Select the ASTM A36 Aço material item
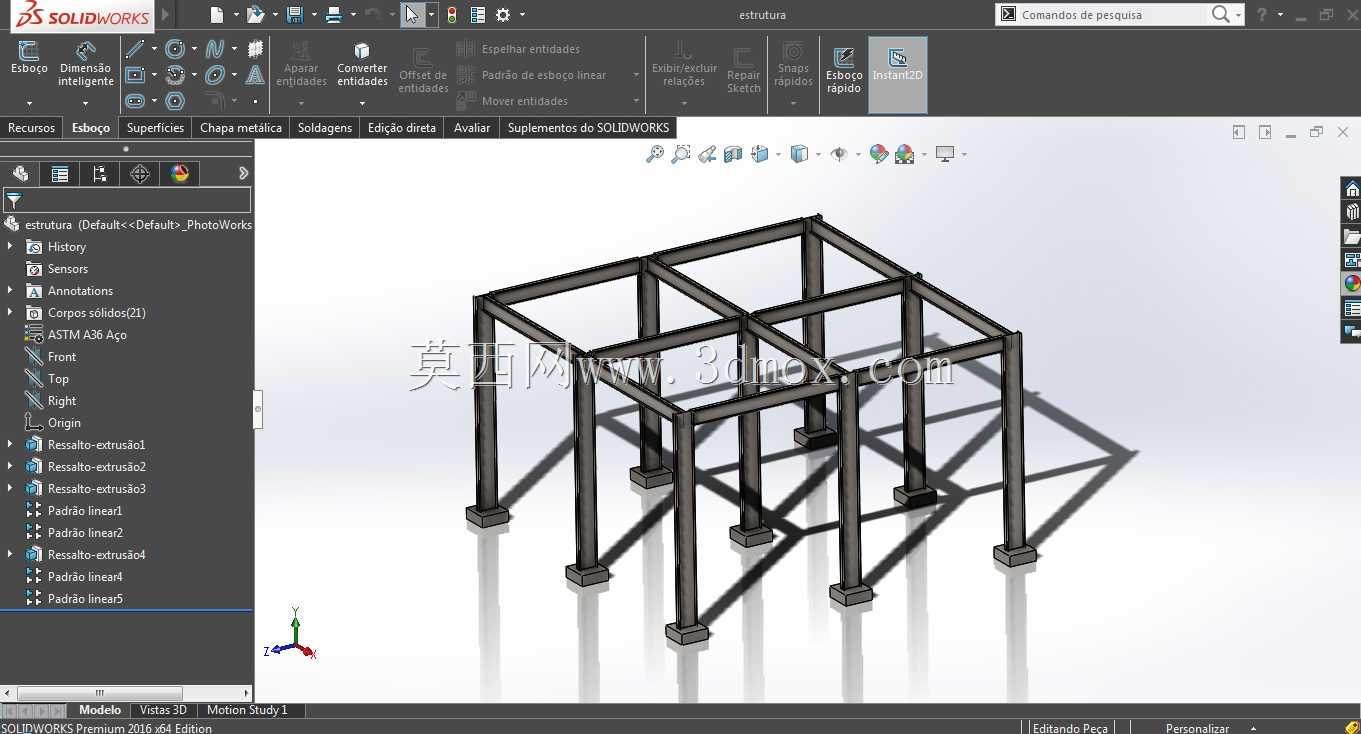The width and height of the screenshot is (1361, 734). click(87, 335)
